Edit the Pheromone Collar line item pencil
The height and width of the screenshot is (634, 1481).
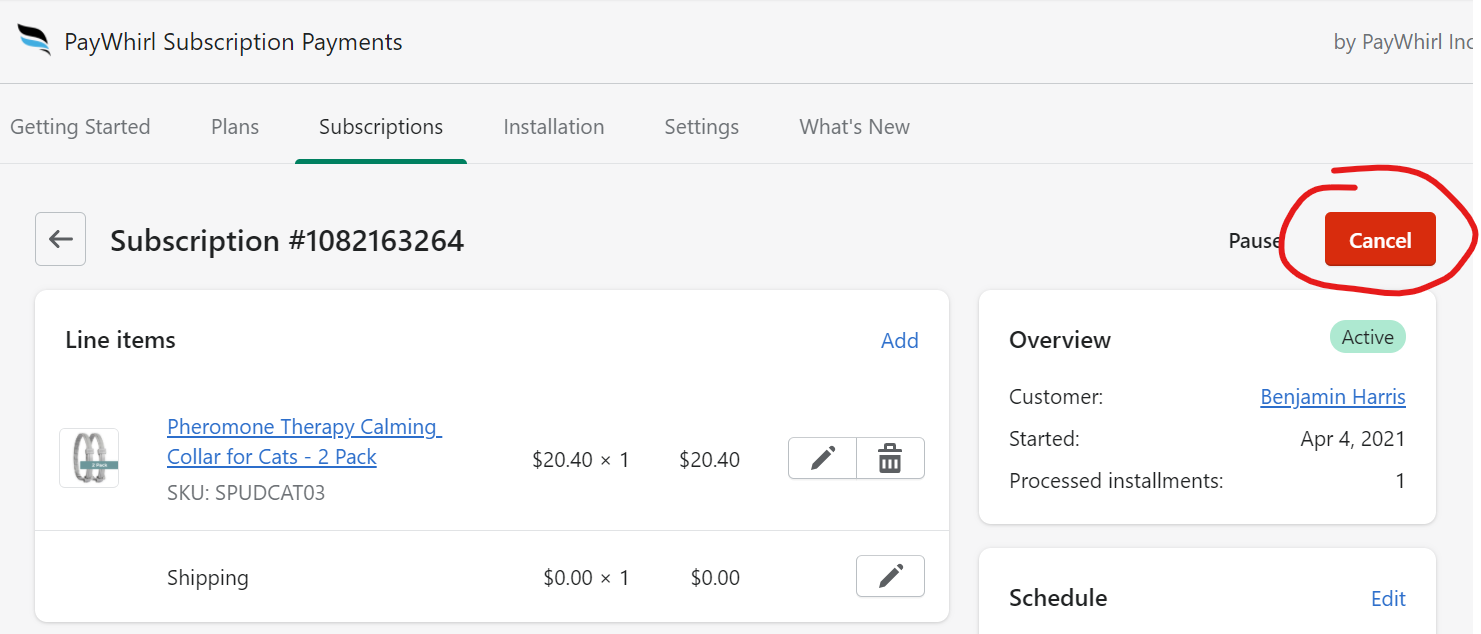tap(822, 459)
